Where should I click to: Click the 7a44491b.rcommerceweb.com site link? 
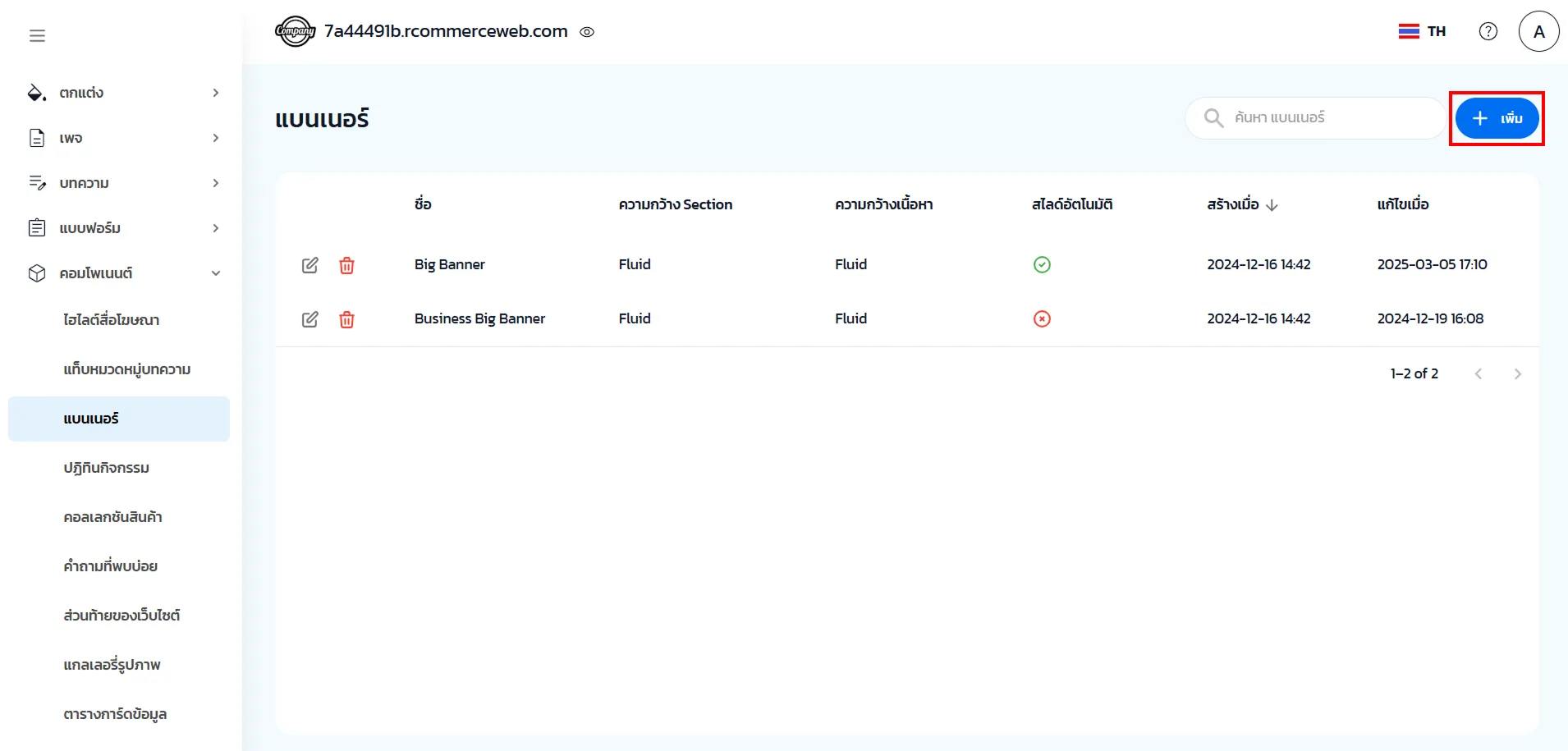pyautogui.click(x=446, y=31)
